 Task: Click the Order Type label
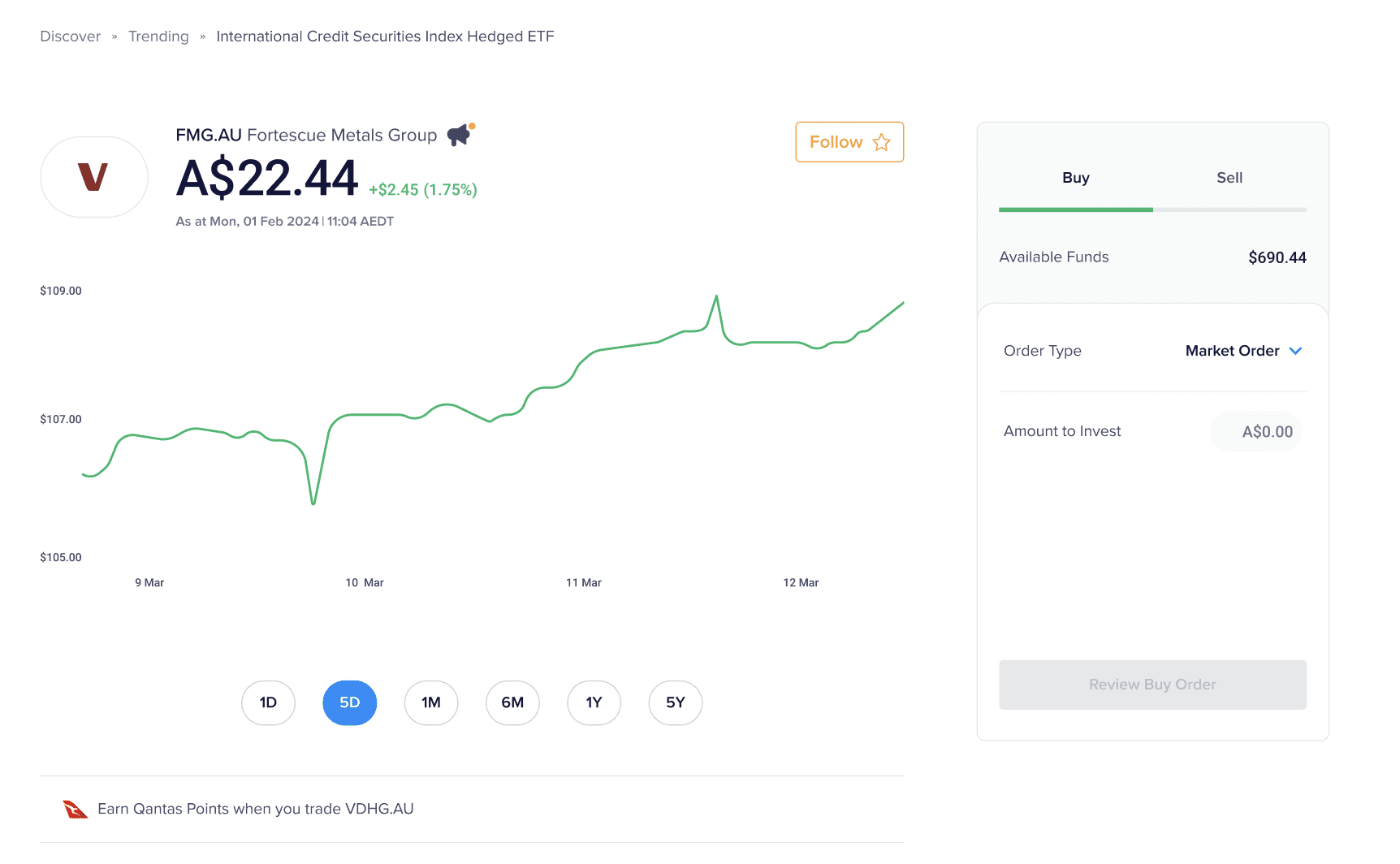coord(1043,351)
